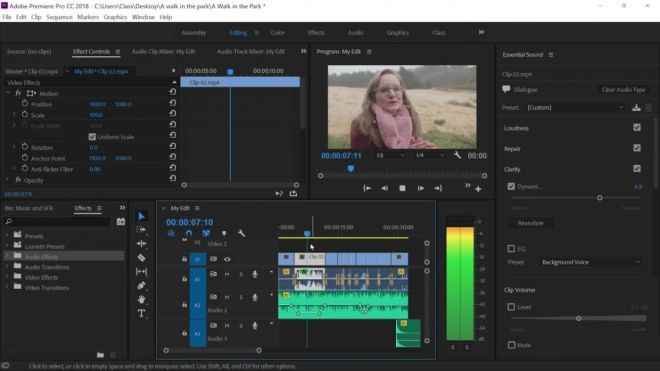Open the Markers menu
The height and width of the screenshot is (371, 660).
(x=88, y=17)
